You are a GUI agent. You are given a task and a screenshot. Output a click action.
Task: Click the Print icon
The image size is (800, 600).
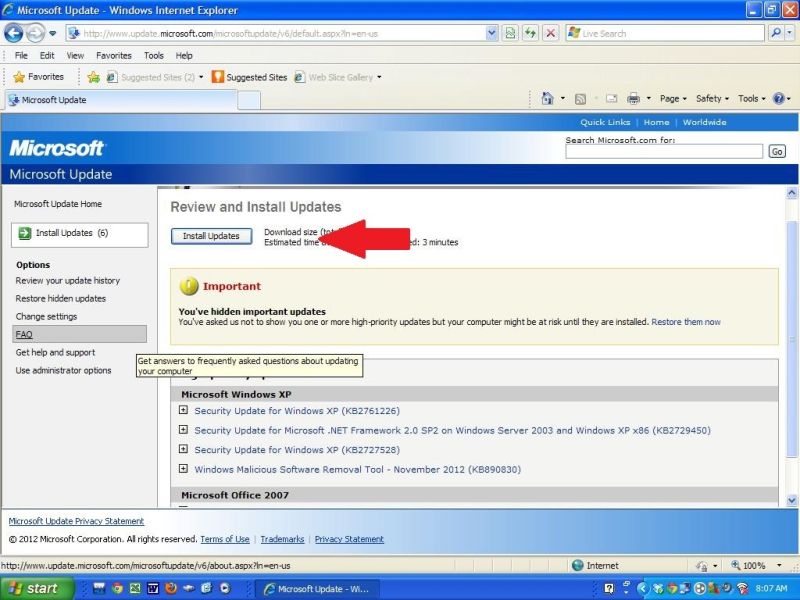[x=633, y=99]
